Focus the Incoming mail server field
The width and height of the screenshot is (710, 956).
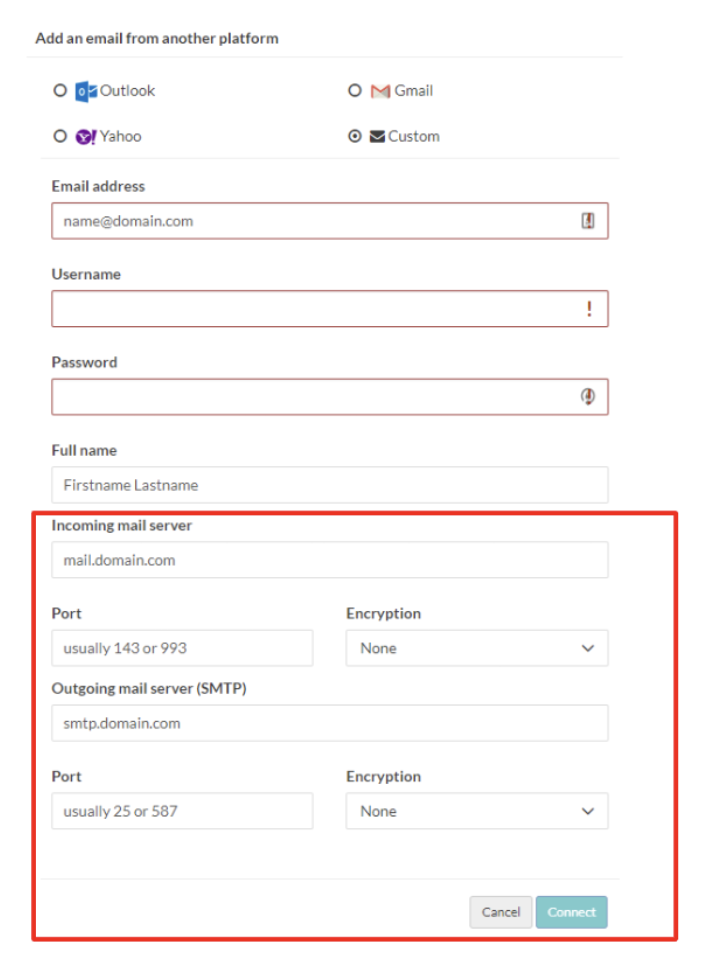[x=330, y=560]
